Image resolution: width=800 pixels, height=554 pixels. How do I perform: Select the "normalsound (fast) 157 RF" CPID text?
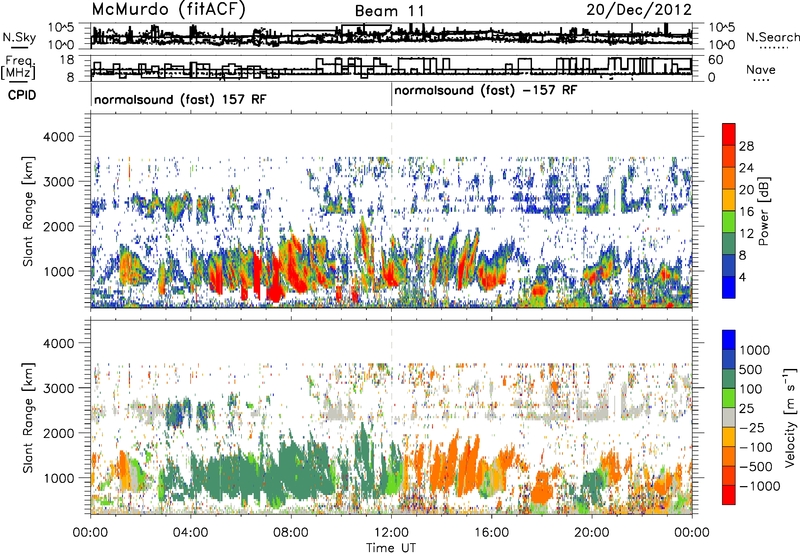[180, 99]
